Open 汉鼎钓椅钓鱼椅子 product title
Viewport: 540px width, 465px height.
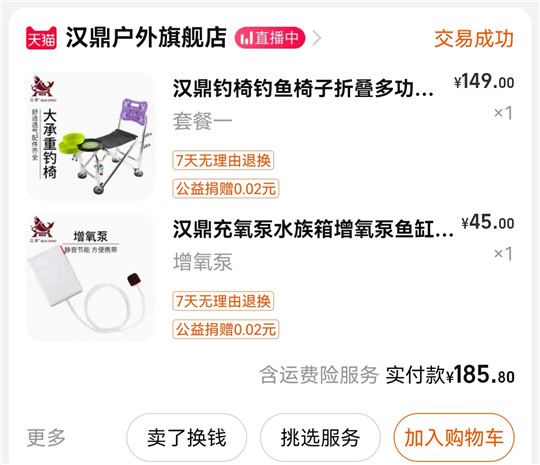303,89
